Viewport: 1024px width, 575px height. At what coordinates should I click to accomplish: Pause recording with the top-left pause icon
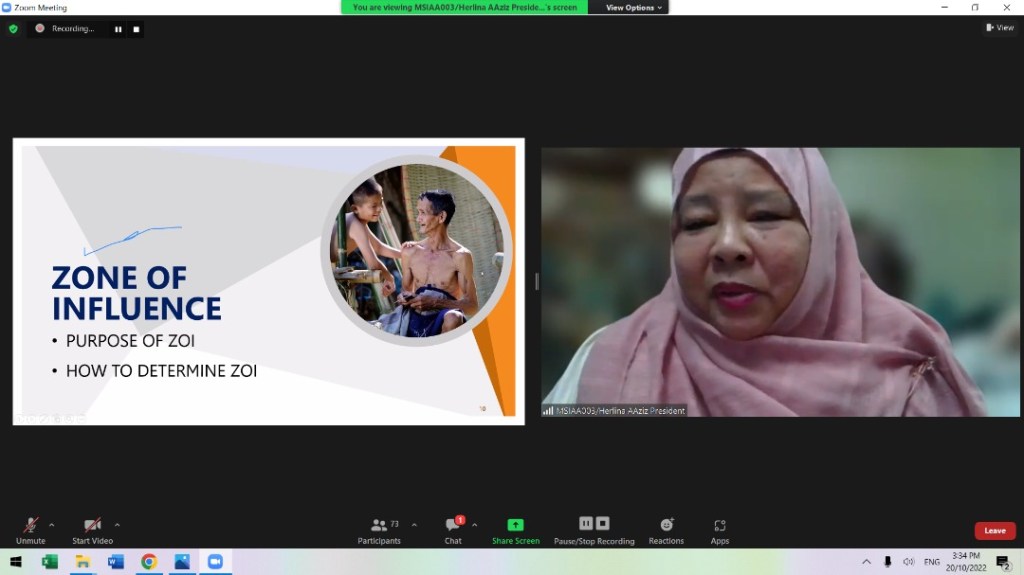tap(118, 29)
